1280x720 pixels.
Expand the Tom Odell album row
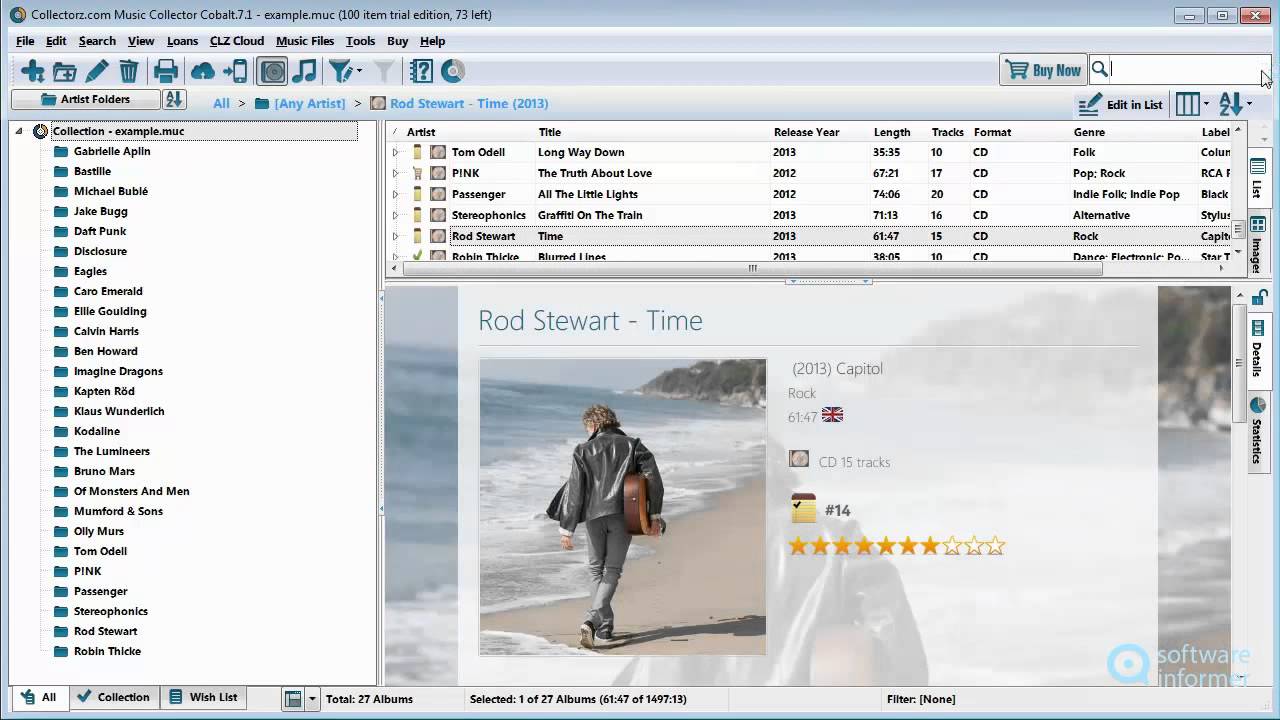click(395, 152)
